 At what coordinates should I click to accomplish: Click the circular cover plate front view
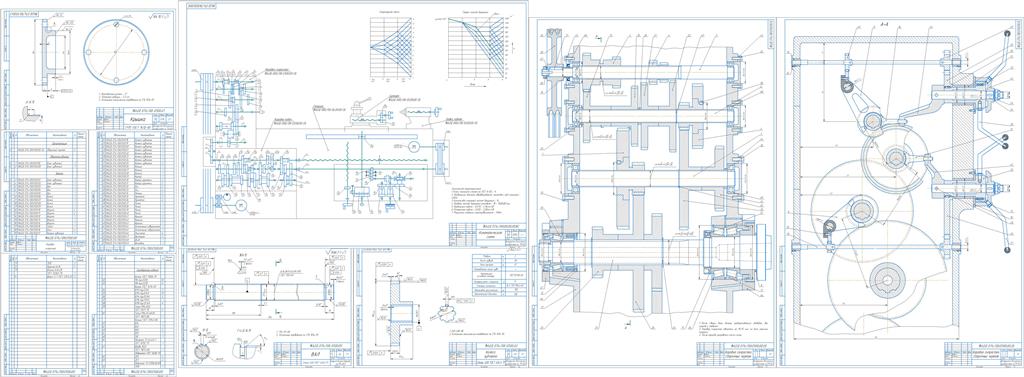[x=116, y=52]
